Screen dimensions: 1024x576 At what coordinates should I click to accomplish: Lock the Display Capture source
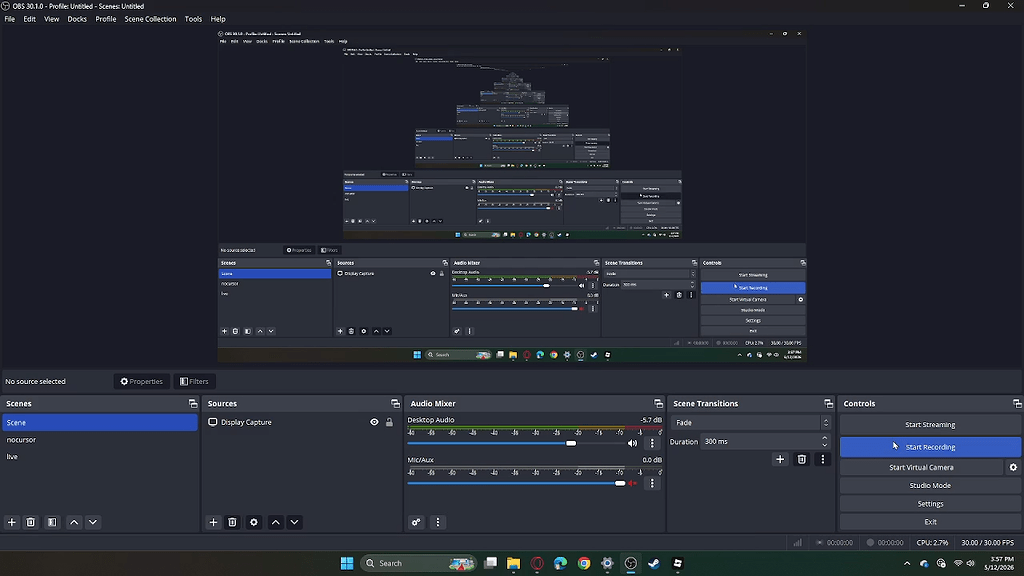coord(389,423)
